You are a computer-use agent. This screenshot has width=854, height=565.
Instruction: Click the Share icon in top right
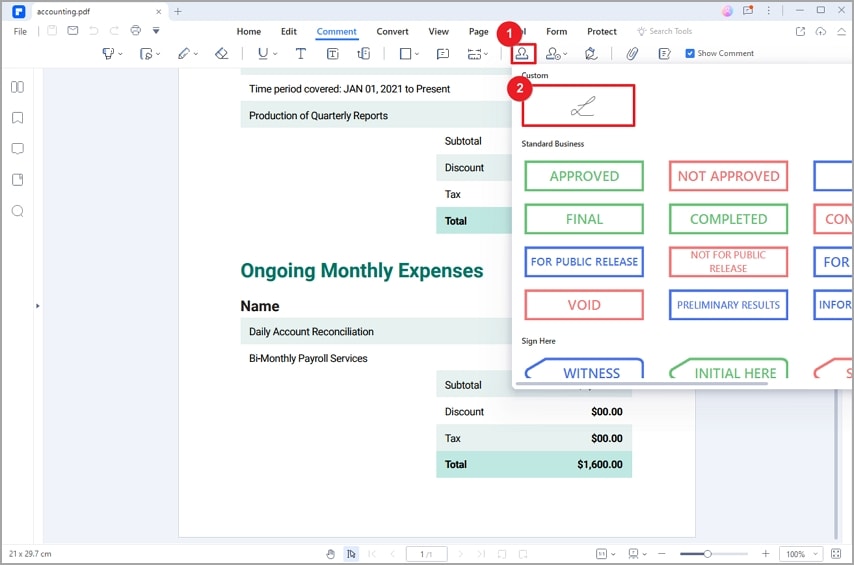800,31
